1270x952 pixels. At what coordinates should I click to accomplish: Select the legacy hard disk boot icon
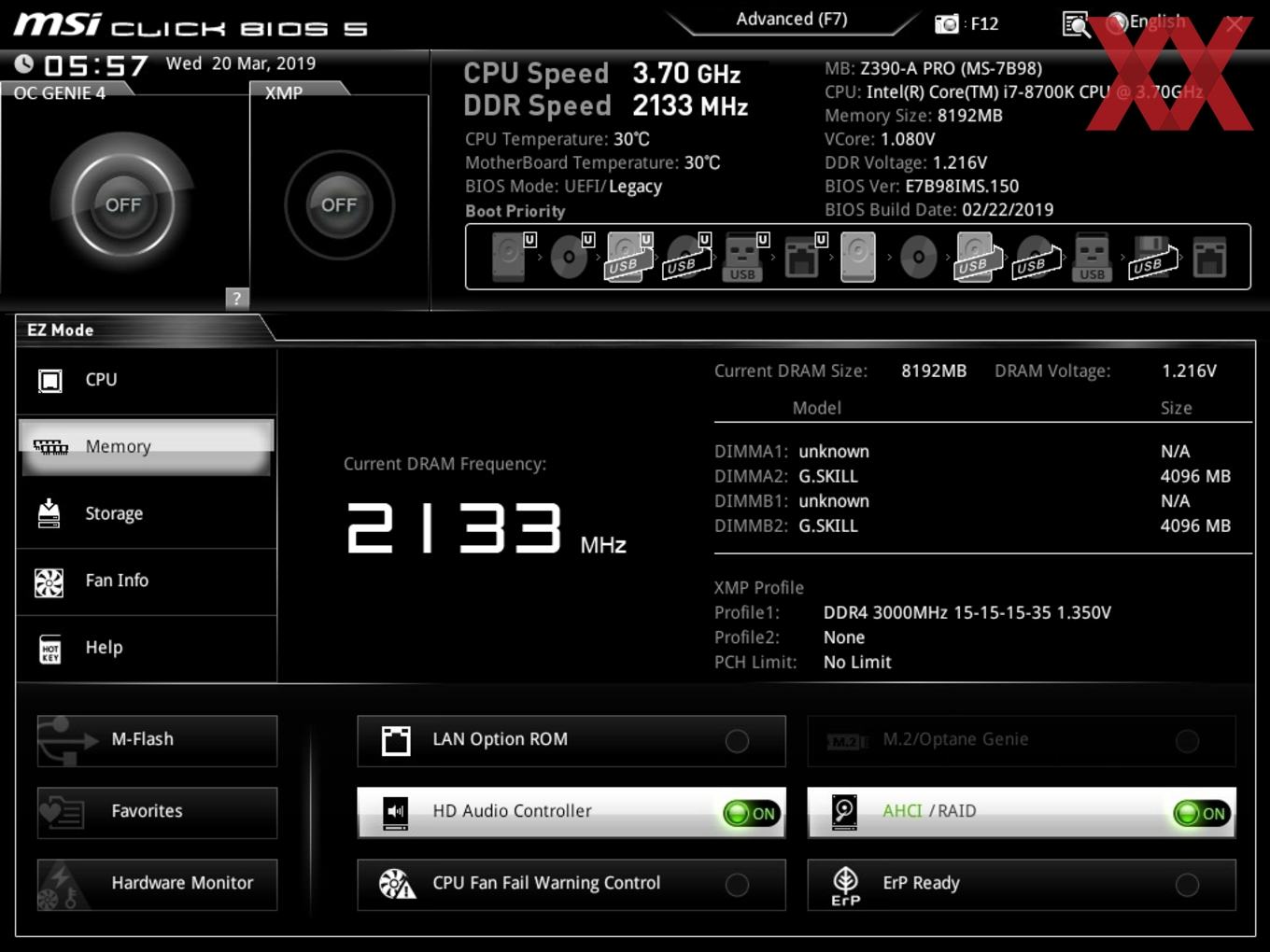point(858,257)
